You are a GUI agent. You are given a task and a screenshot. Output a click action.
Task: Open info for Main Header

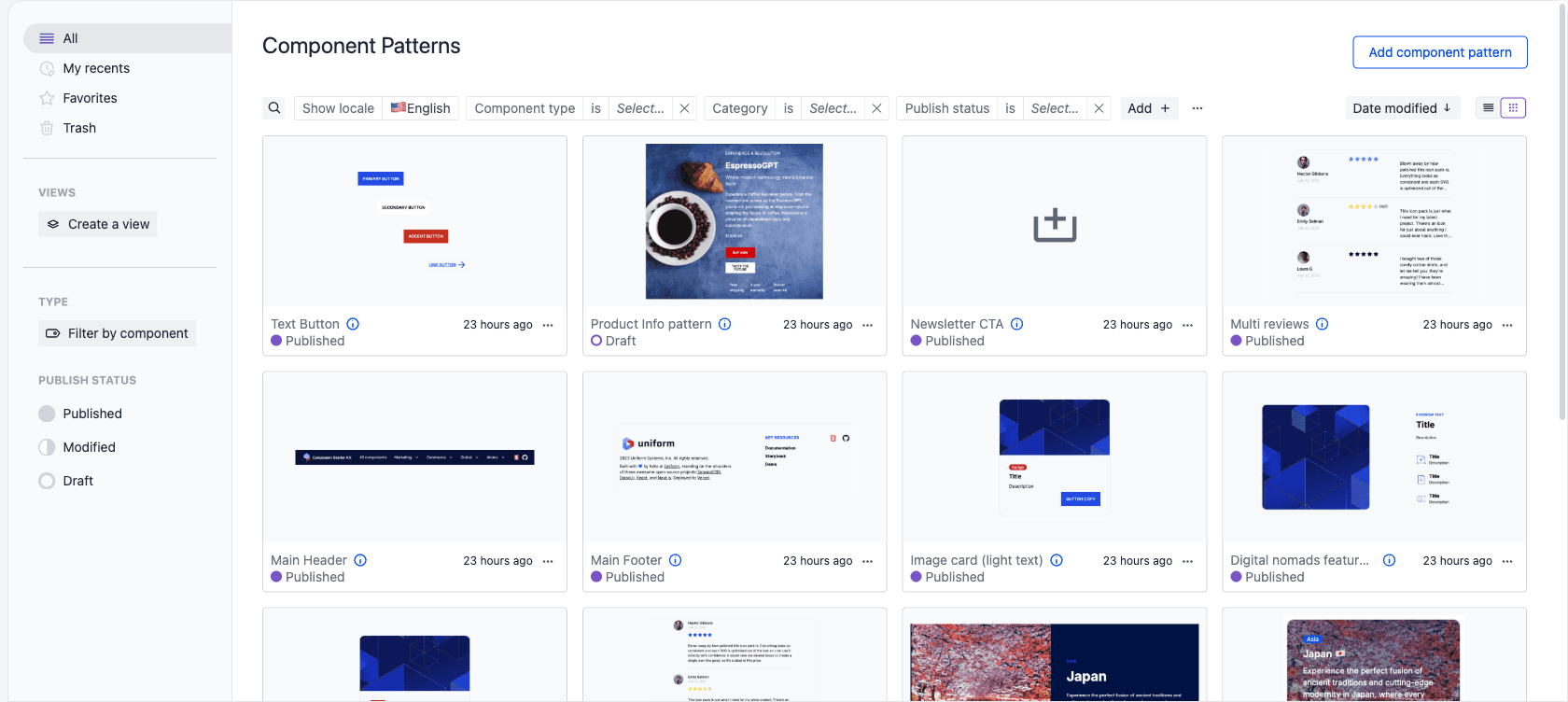click(x=360, y=560)
